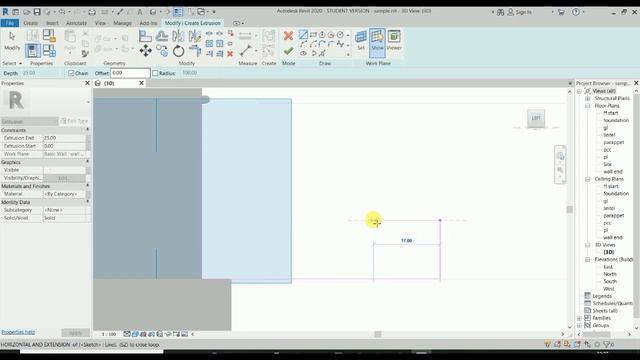Toggle the Chain checkbox

71,73
